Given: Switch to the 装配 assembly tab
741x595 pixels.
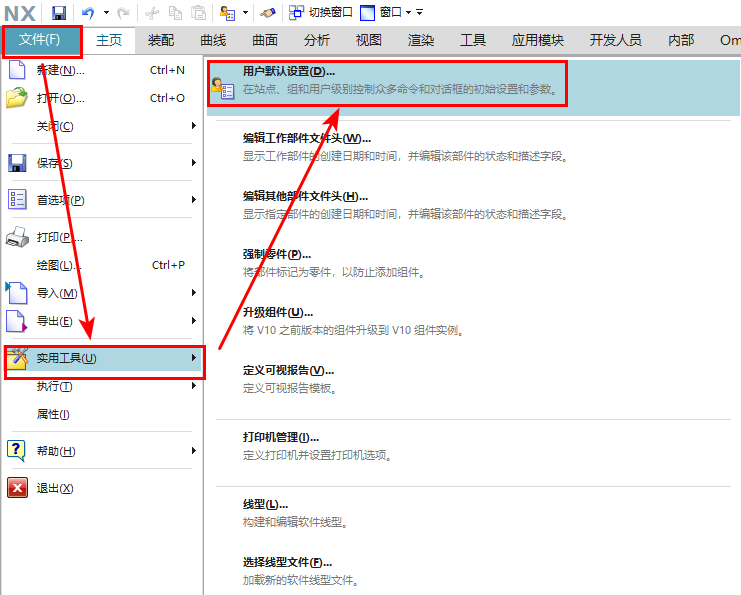Looking at the screenshot, I should (161, 40).
